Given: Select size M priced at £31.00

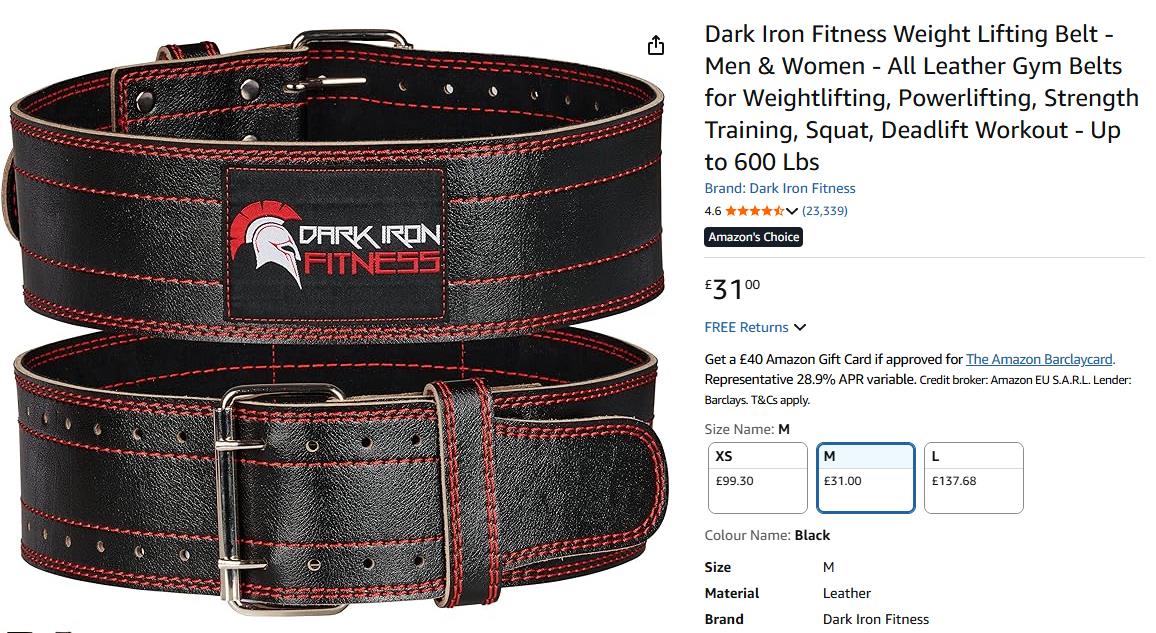Looking at the screenshot, I should point(866,478).
